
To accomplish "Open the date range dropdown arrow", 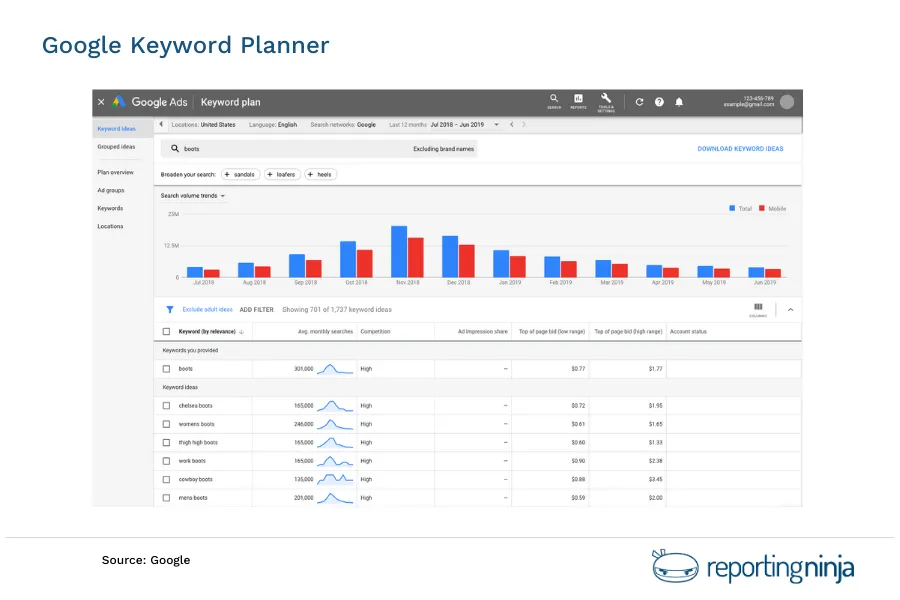I will pos(496,125).
